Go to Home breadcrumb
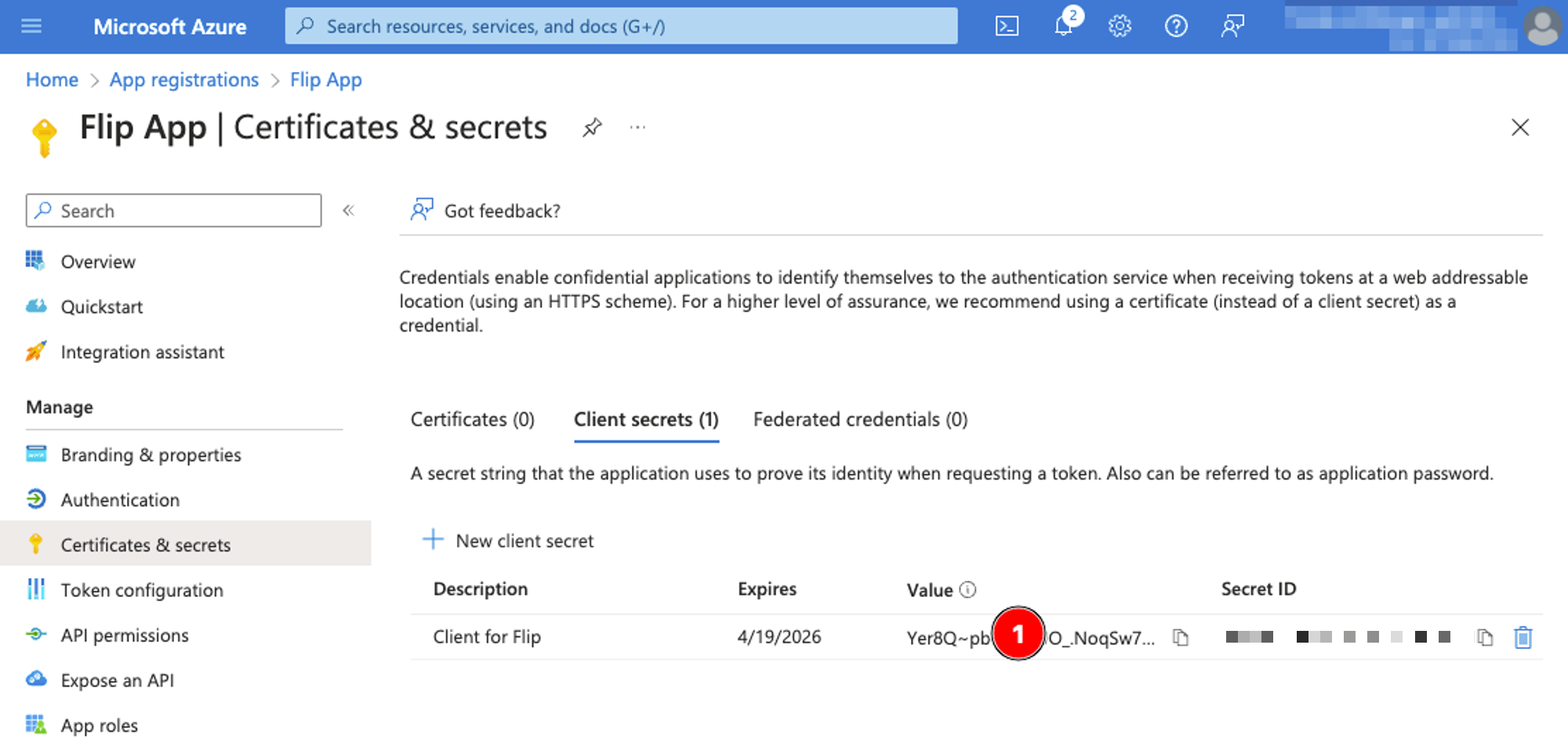 coord(52,80)
